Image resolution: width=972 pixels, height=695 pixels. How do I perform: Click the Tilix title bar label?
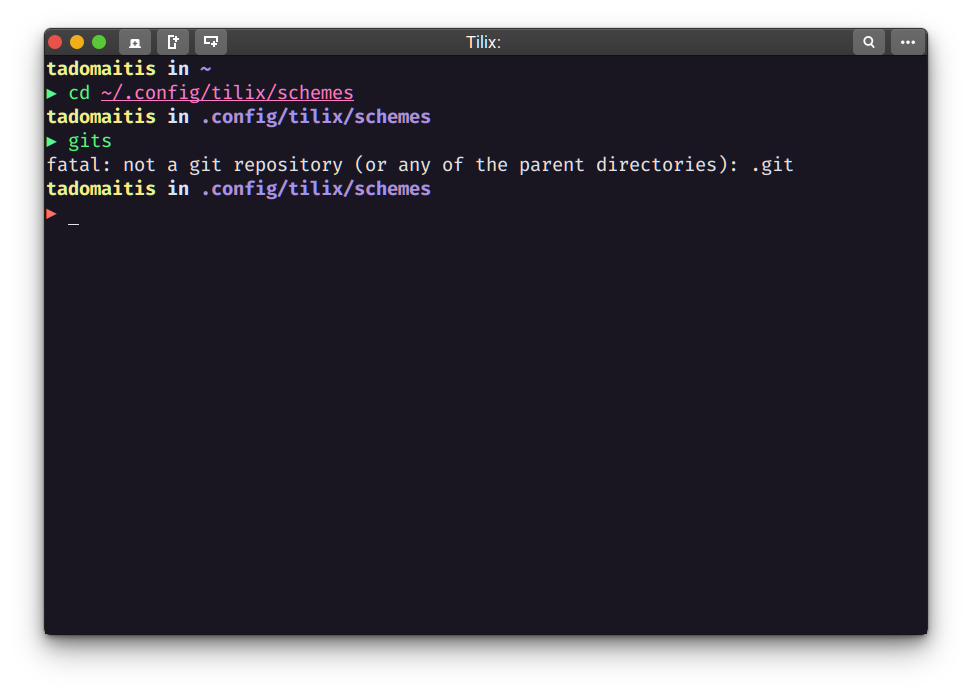[x=483, y=42]
